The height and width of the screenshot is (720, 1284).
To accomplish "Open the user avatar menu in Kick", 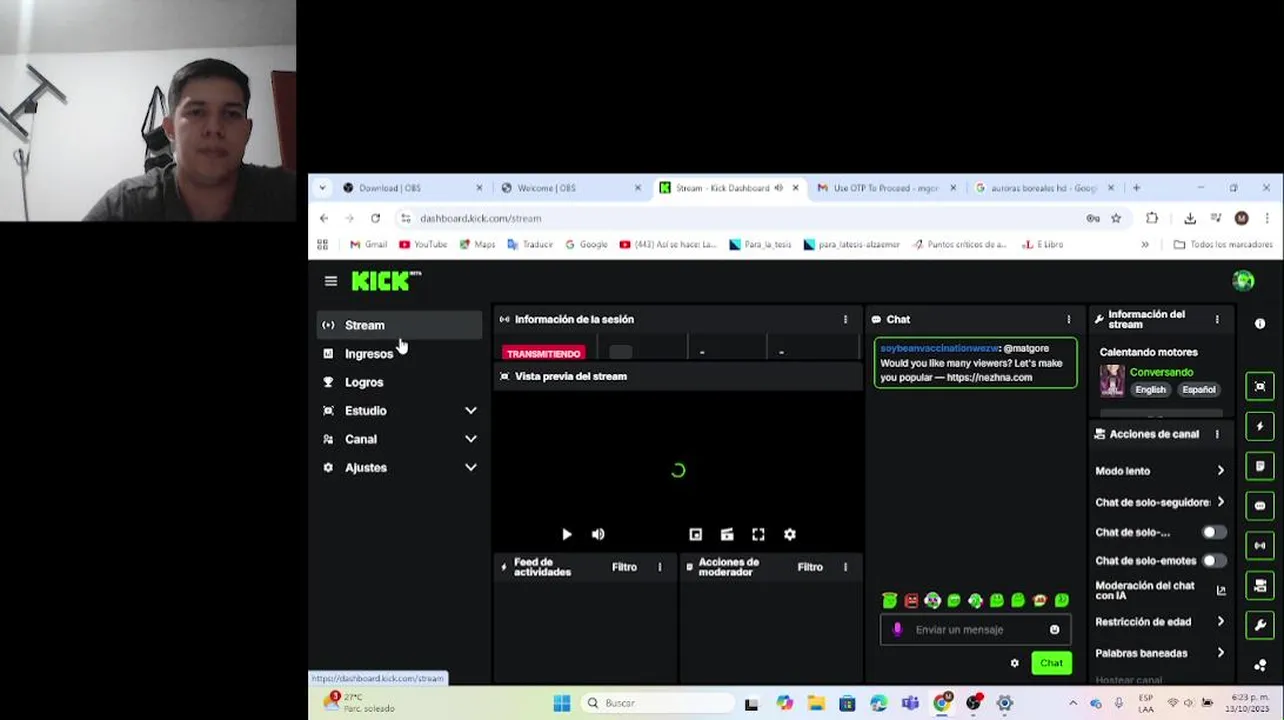I will (x=1243, y=281).
